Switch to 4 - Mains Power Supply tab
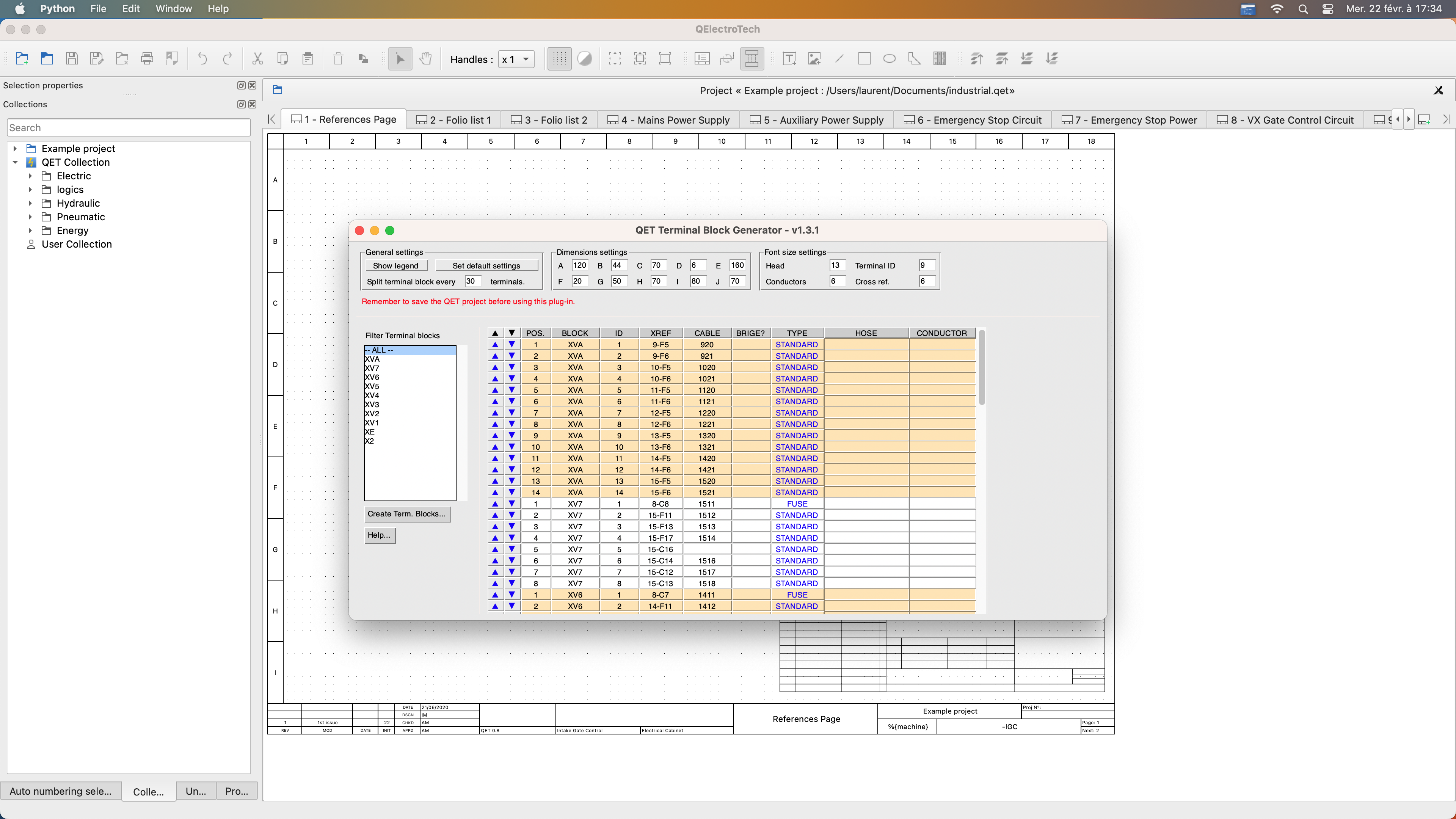This screenshot has width=1456, height=819. coord(668,120)
